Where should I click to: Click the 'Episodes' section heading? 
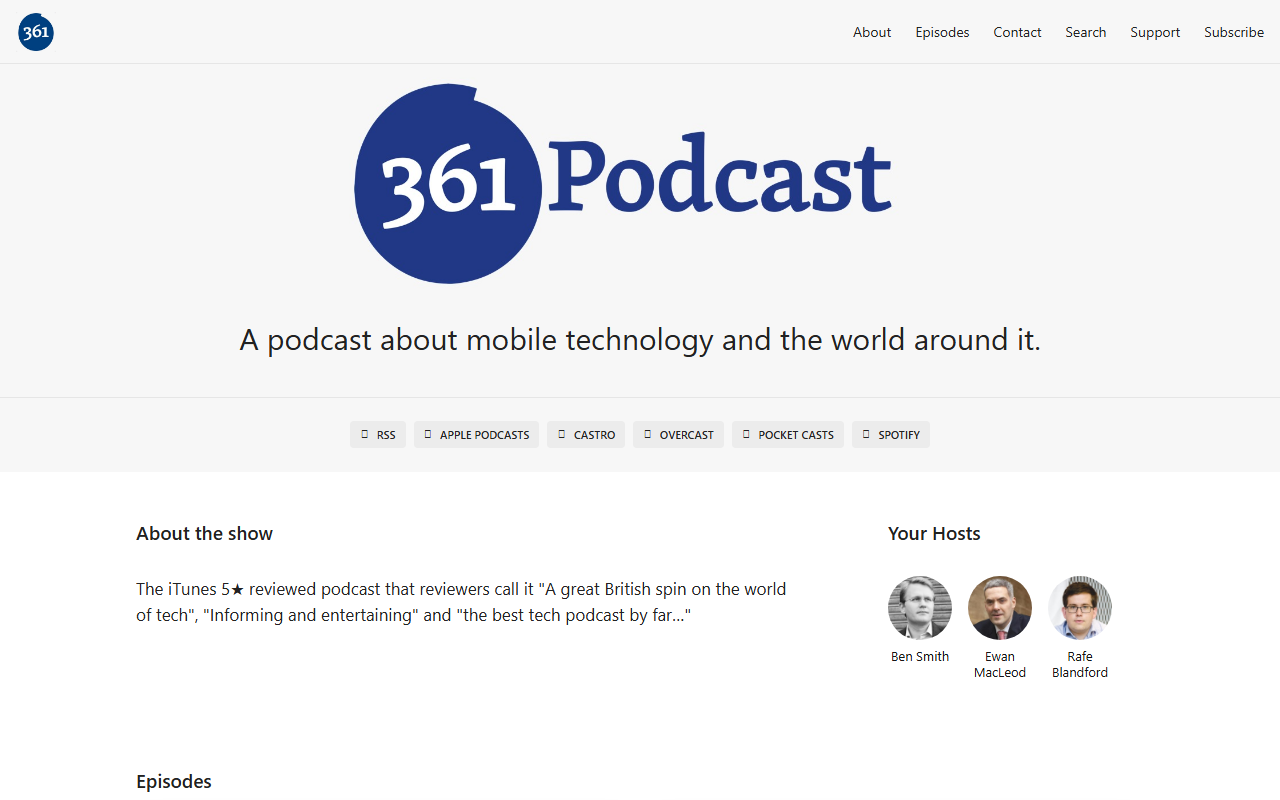click(174, 782)
